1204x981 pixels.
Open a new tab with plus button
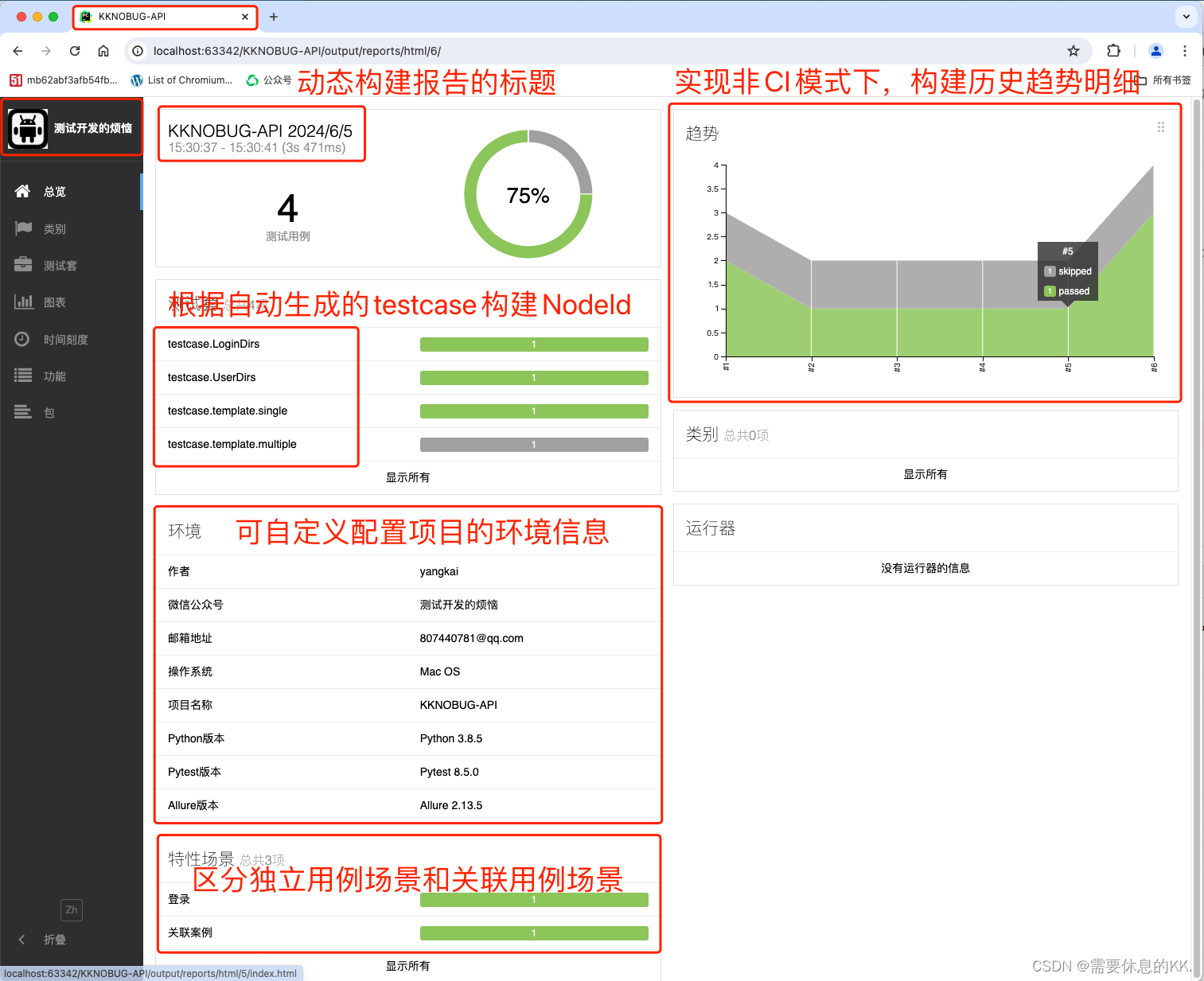[x=274, y=17]
